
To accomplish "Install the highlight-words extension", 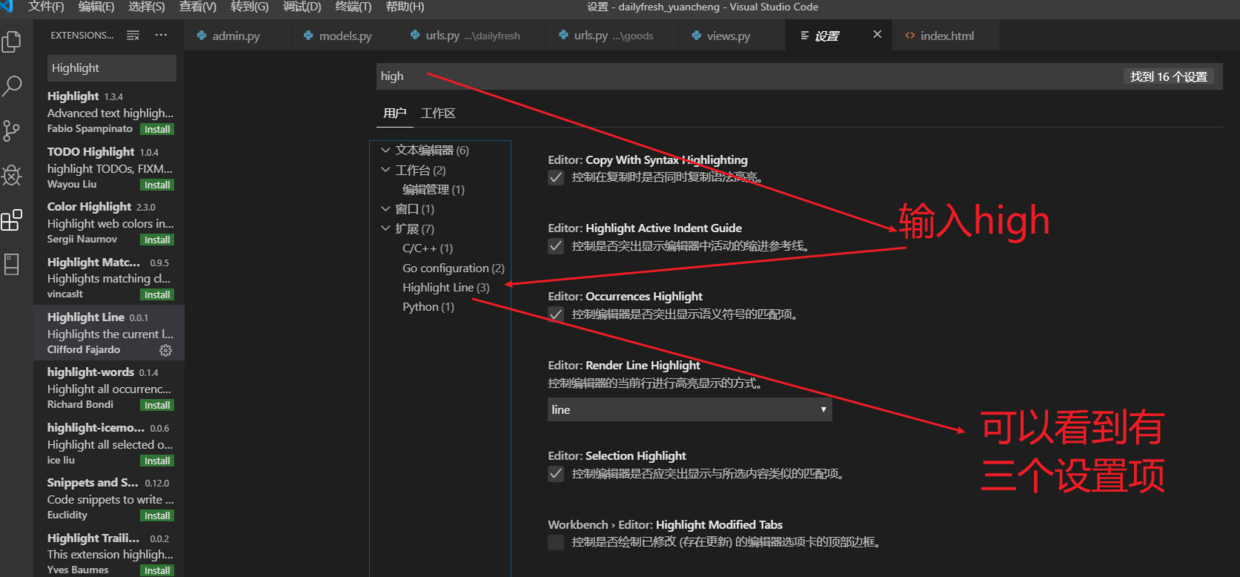I will pyautogui.click(x=157, y=405).
